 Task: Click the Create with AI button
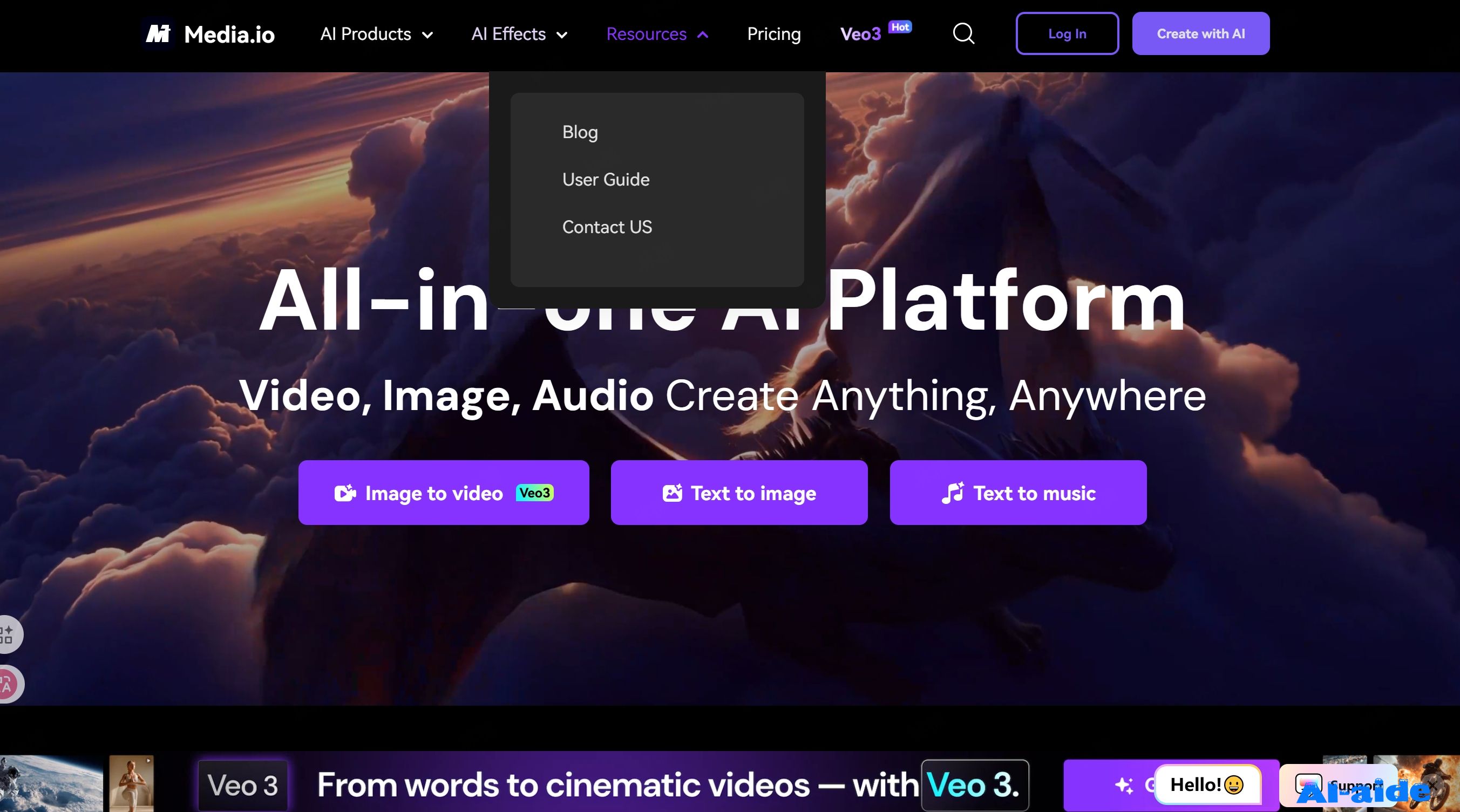point(1201,33)
